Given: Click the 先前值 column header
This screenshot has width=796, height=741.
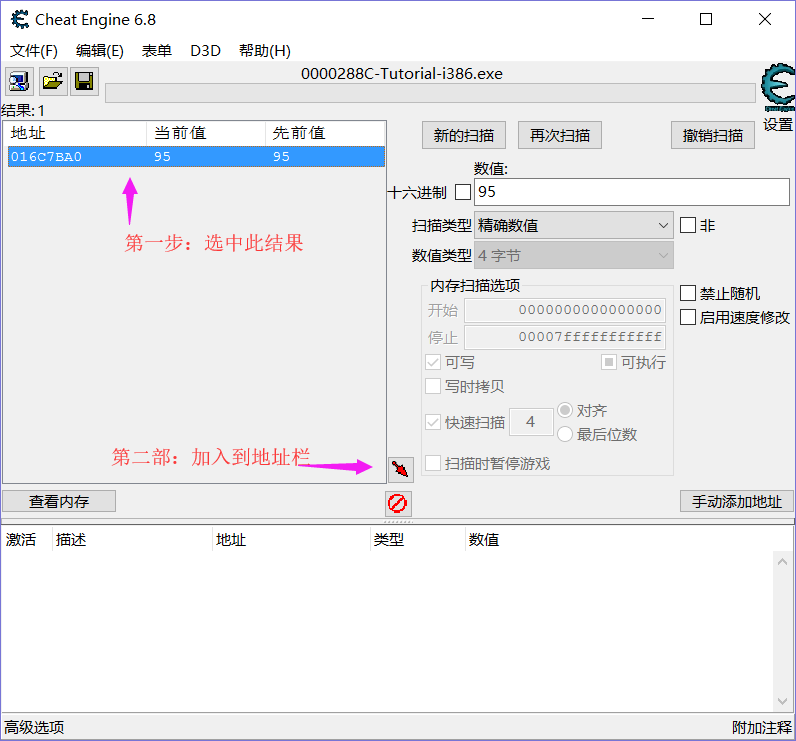Looking at the screenshot, I should tap(325, 133).
